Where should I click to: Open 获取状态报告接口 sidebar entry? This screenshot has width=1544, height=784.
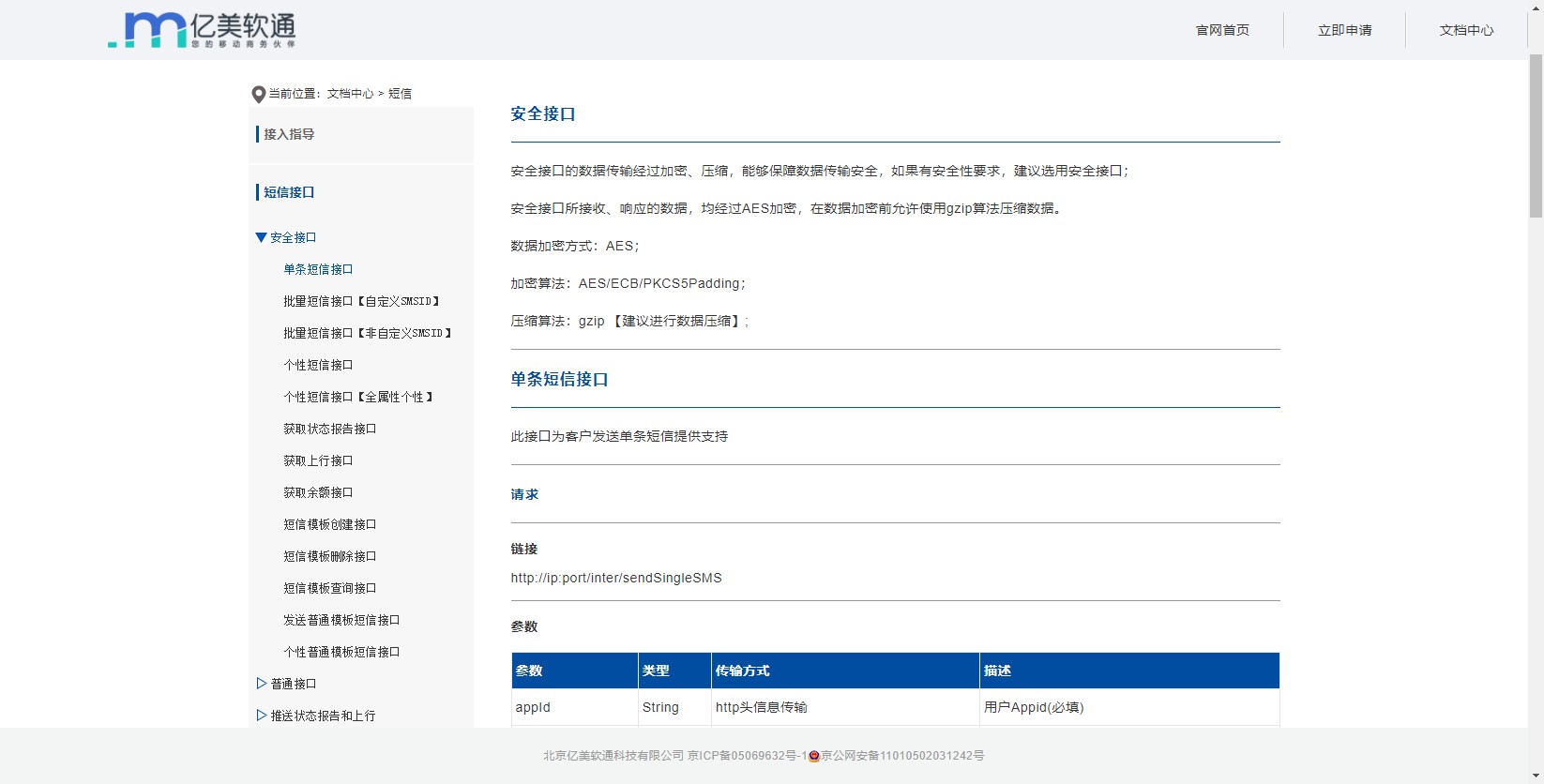click(330, 429)
